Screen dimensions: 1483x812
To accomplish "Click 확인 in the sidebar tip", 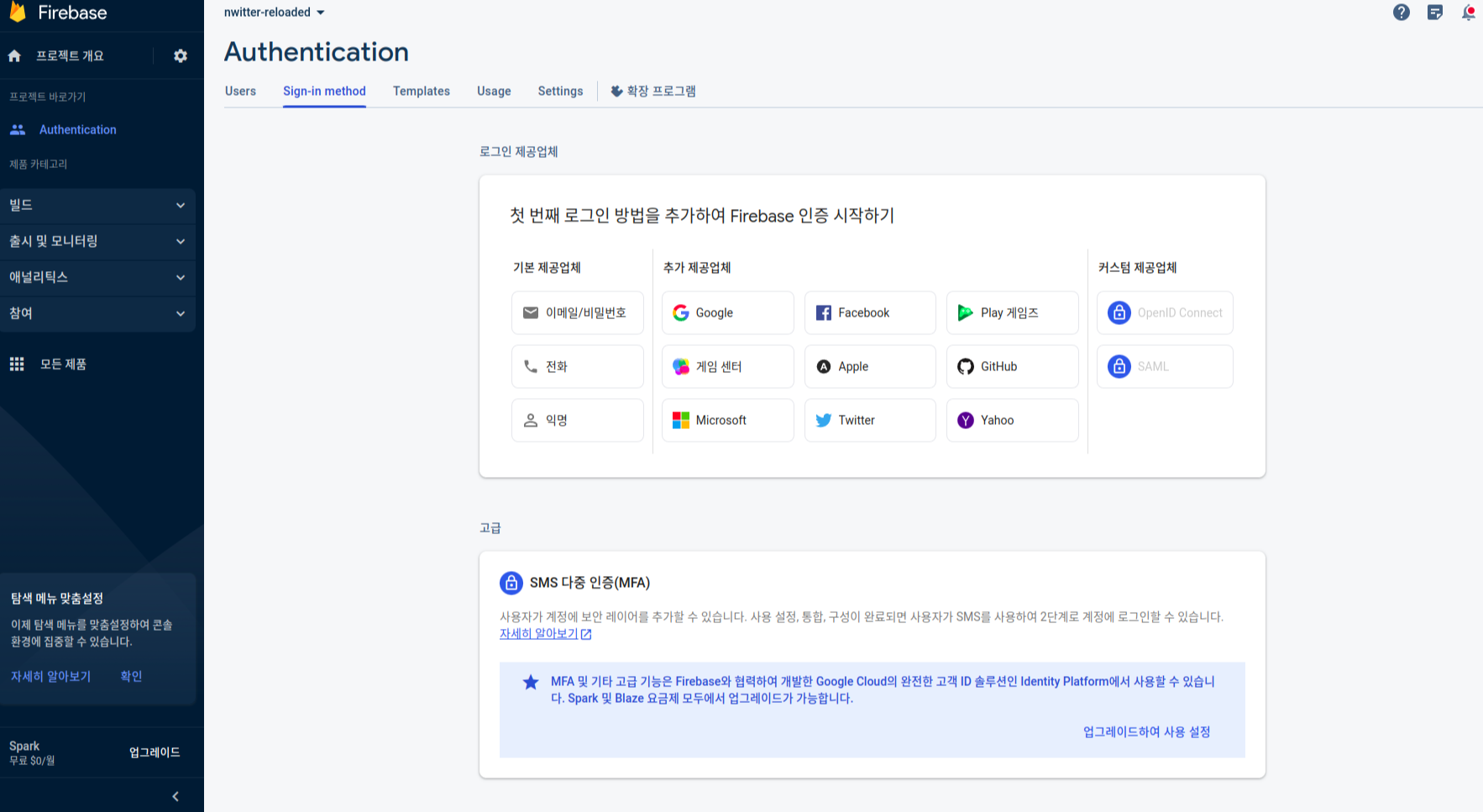I will (x=131, y=676).
